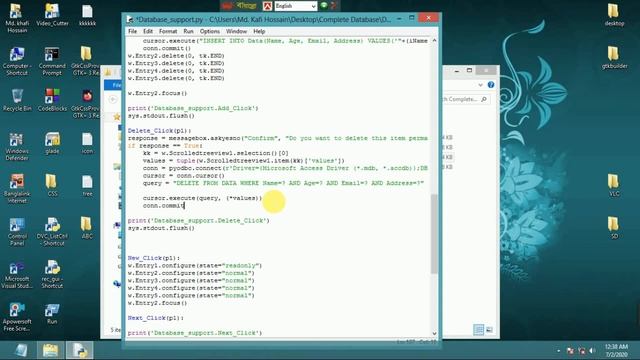Click the Avro keyboard icon in top bar
The image size is (640, 360).
click(267, 6)
